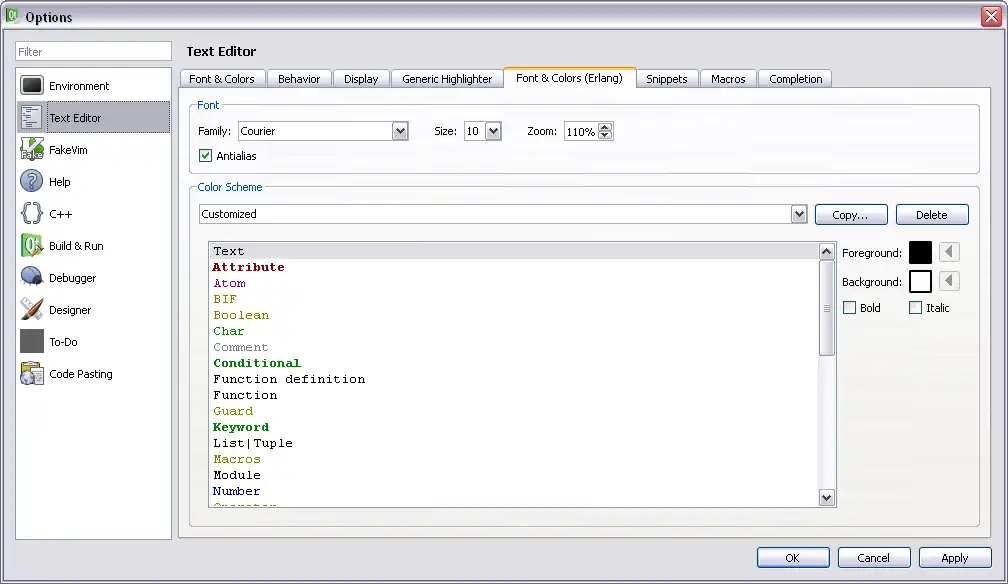
Task: Click the Delete color scheme button
Action: (932, 215)
